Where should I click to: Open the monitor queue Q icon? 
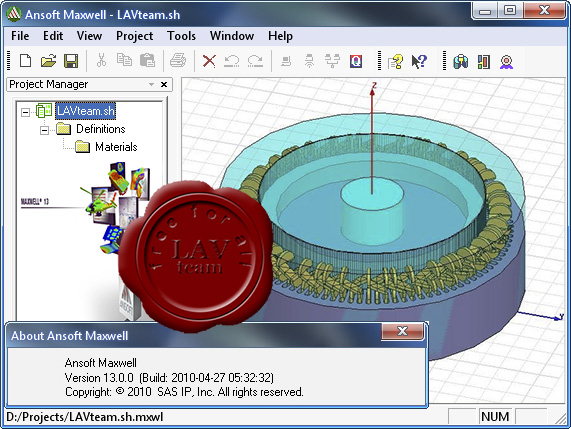356,61
